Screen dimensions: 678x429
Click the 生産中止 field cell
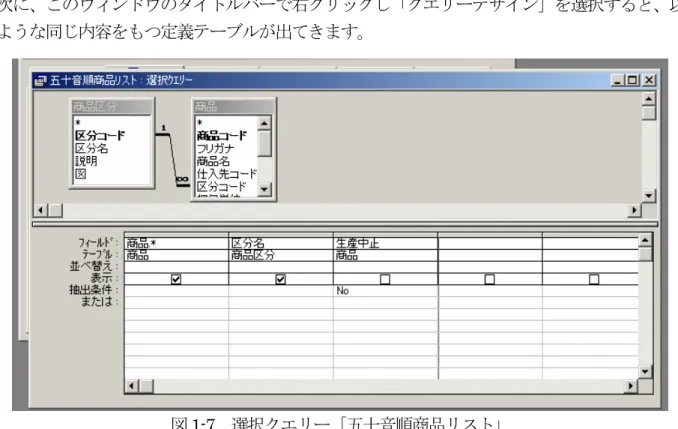[385, 243]
